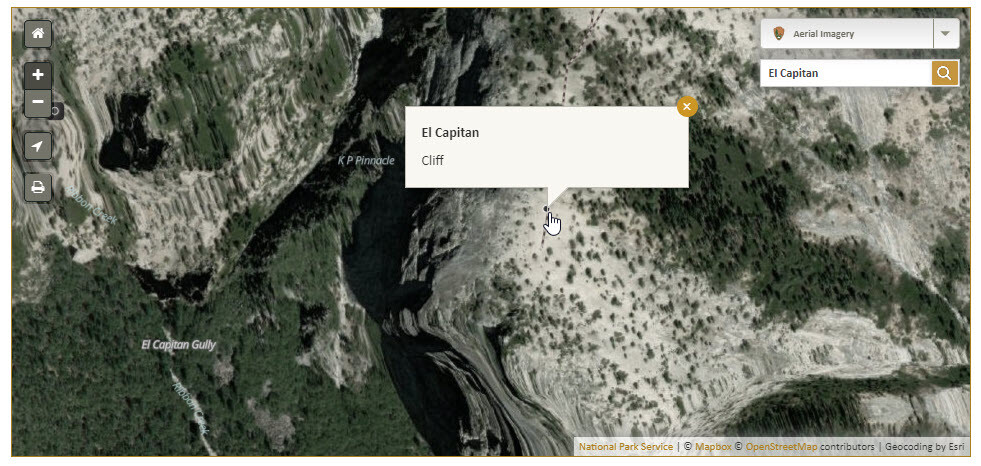The image size is (981, 466).
Task: Activate the locate me arrow button
Action: (38, 146)
